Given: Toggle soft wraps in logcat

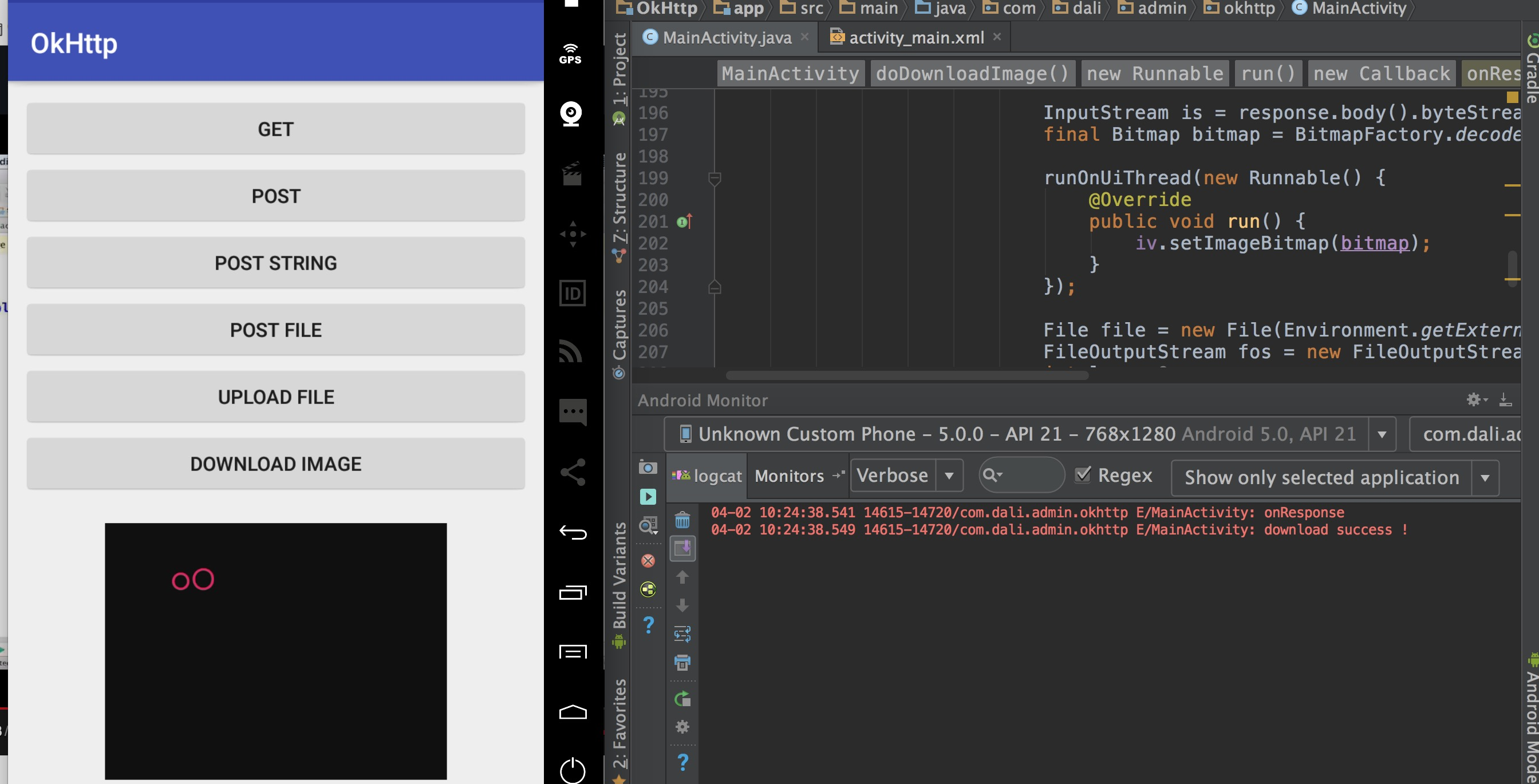Looking at the screenshot, I should click(682, 633).
